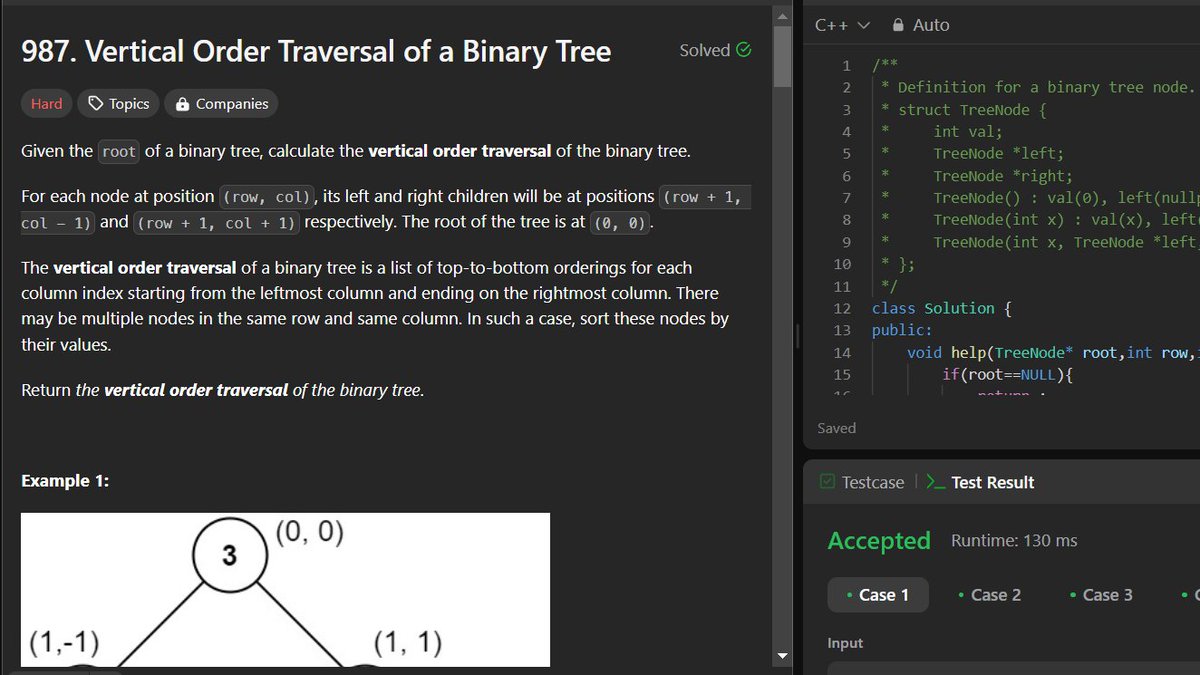1200x675 pixels.
Task: Select the Case 3 tab
Action: [x=1101, y=595]
